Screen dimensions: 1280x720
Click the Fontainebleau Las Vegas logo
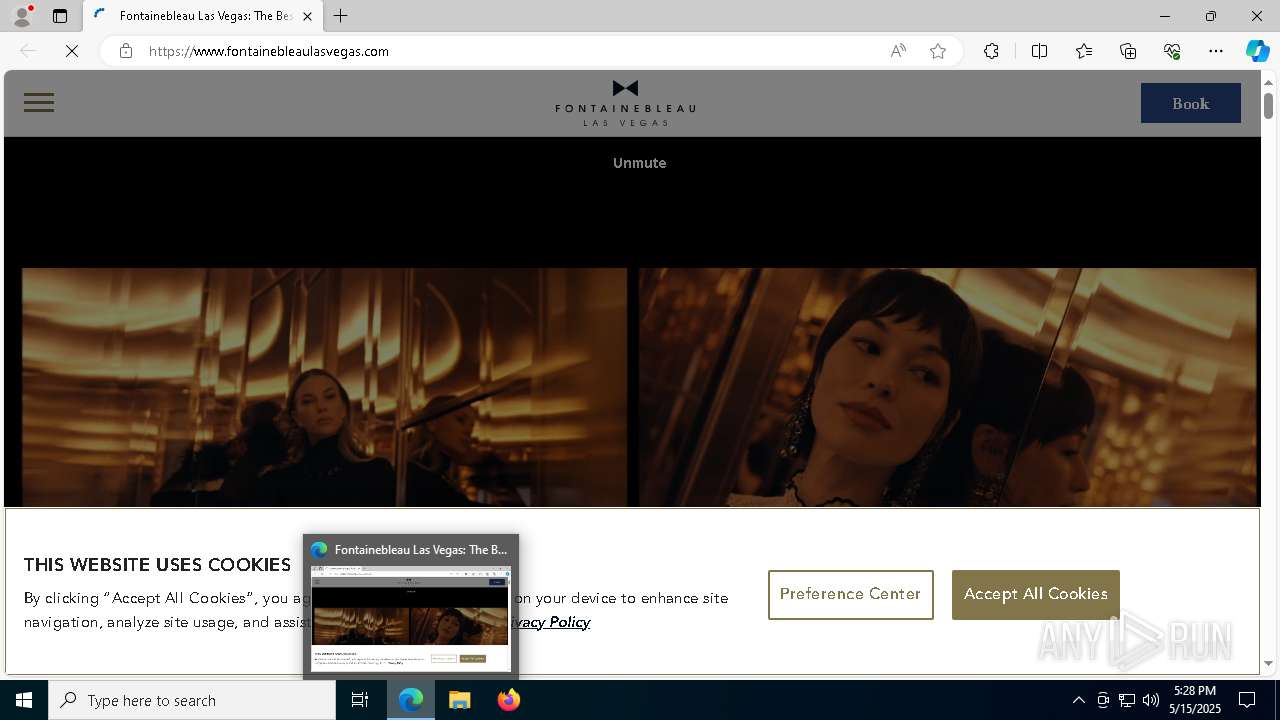pos(625,103)
